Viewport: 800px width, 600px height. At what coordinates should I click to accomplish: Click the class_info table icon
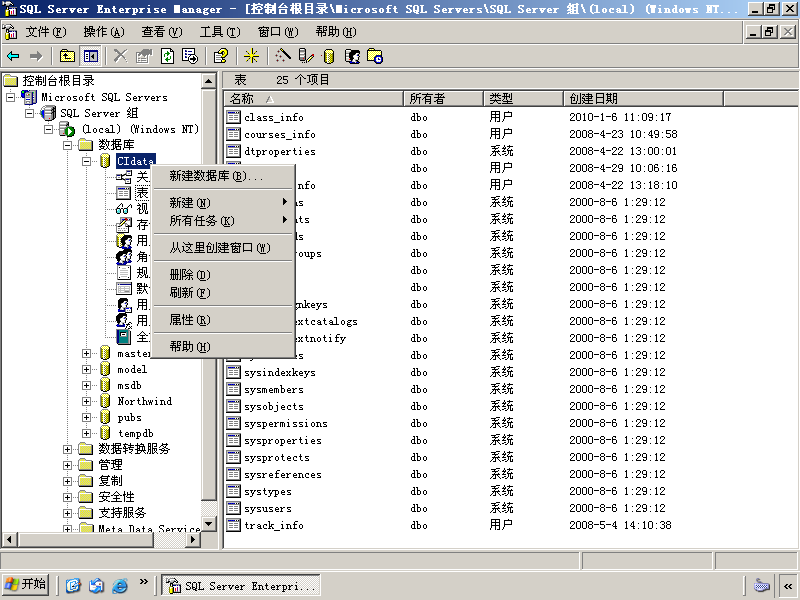[234, 117]
